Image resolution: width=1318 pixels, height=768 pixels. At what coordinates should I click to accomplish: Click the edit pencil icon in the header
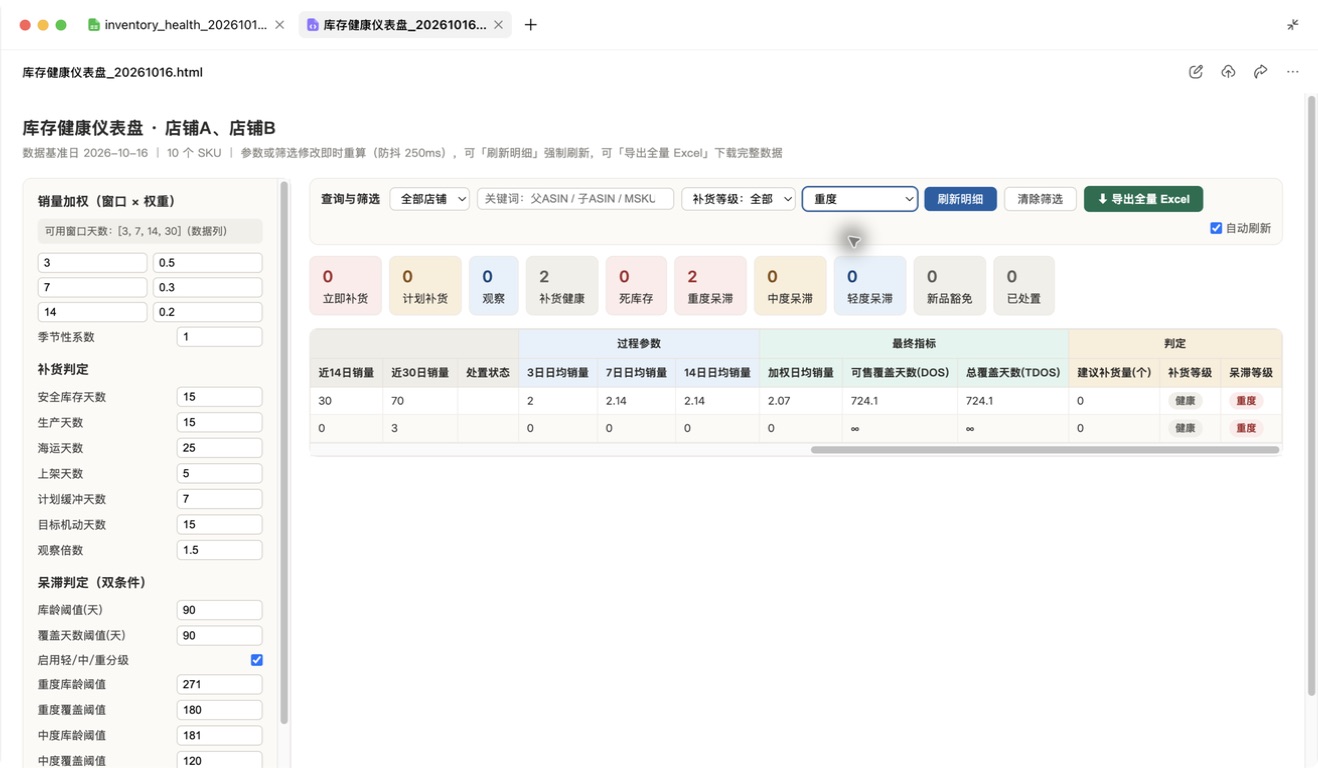coord(1196,72)
